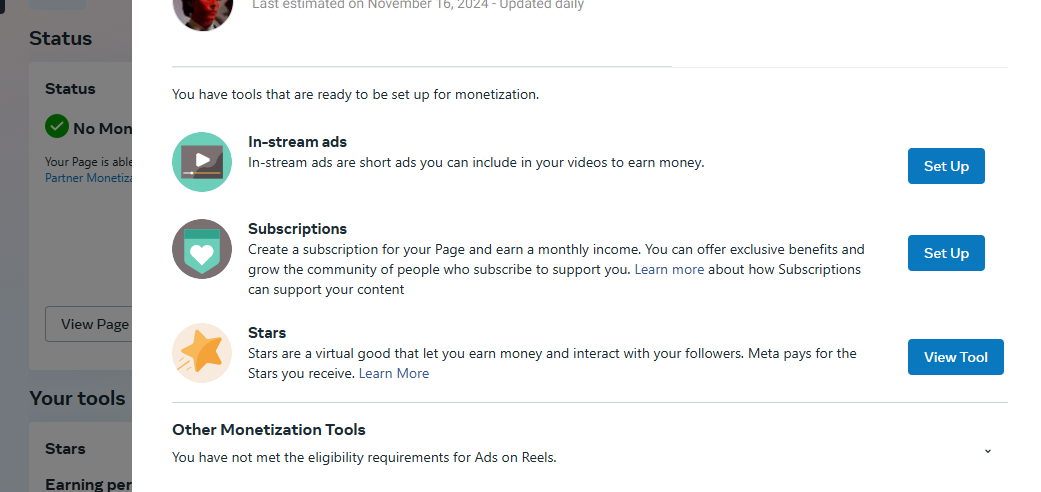Follow Learn more link about Subscriptions
The width and height of the screenshot is (1041, 492).
coord(669,270)
